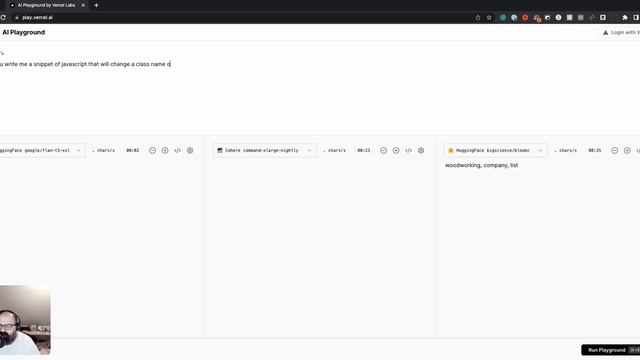
Task: Remove the Cohere command-xlarge-nightly panel (minus icon)
Action: click(x=383, y=151)
